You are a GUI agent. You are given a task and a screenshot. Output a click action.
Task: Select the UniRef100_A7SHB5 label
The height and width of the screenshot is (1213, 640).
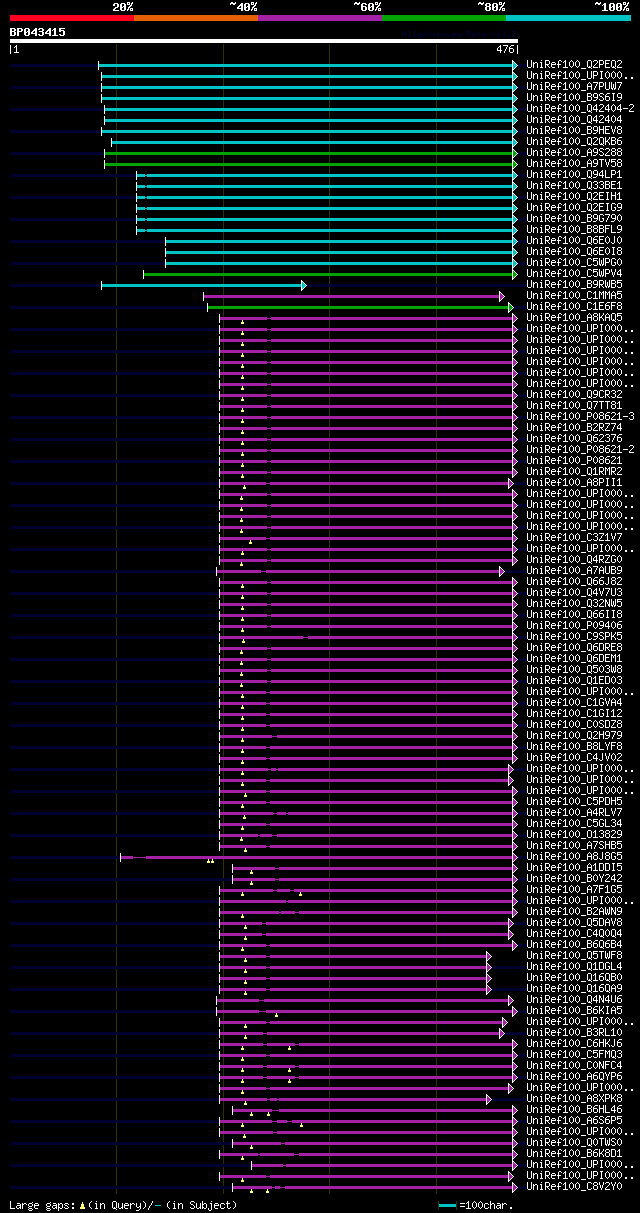[574, 845]
